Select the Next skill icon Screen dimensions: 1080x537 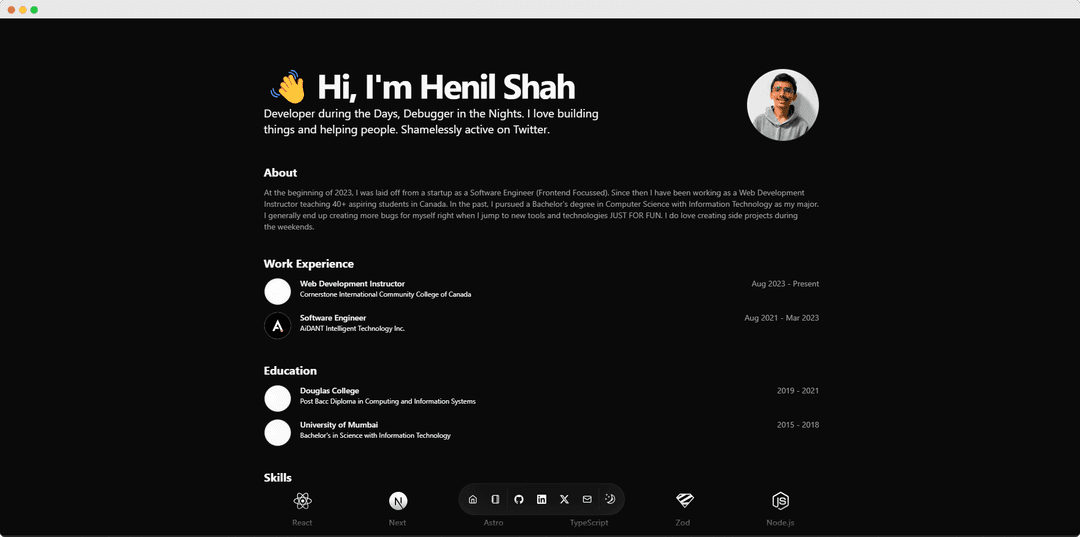398,501
